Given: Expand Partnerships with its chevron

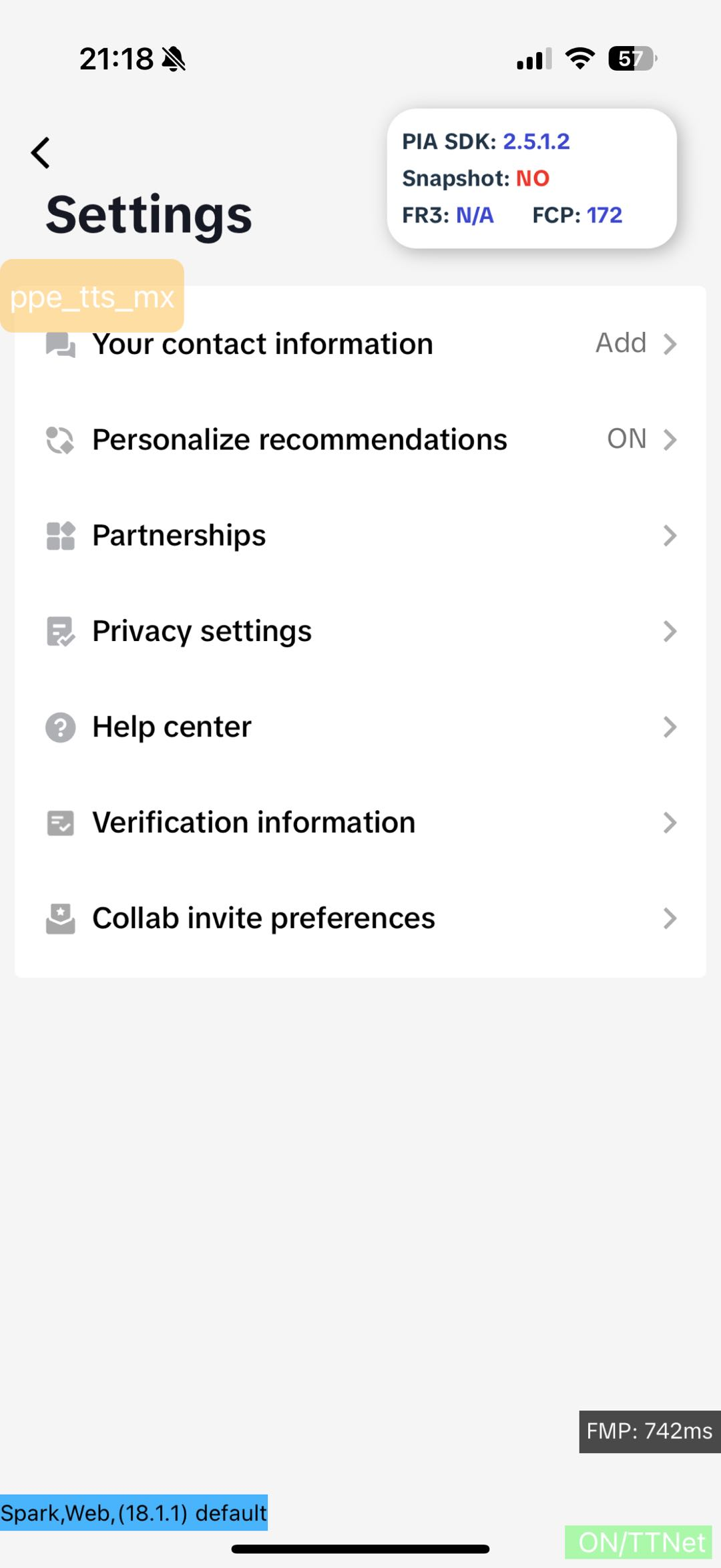Looking at the screenshot, I should point(670,536).
